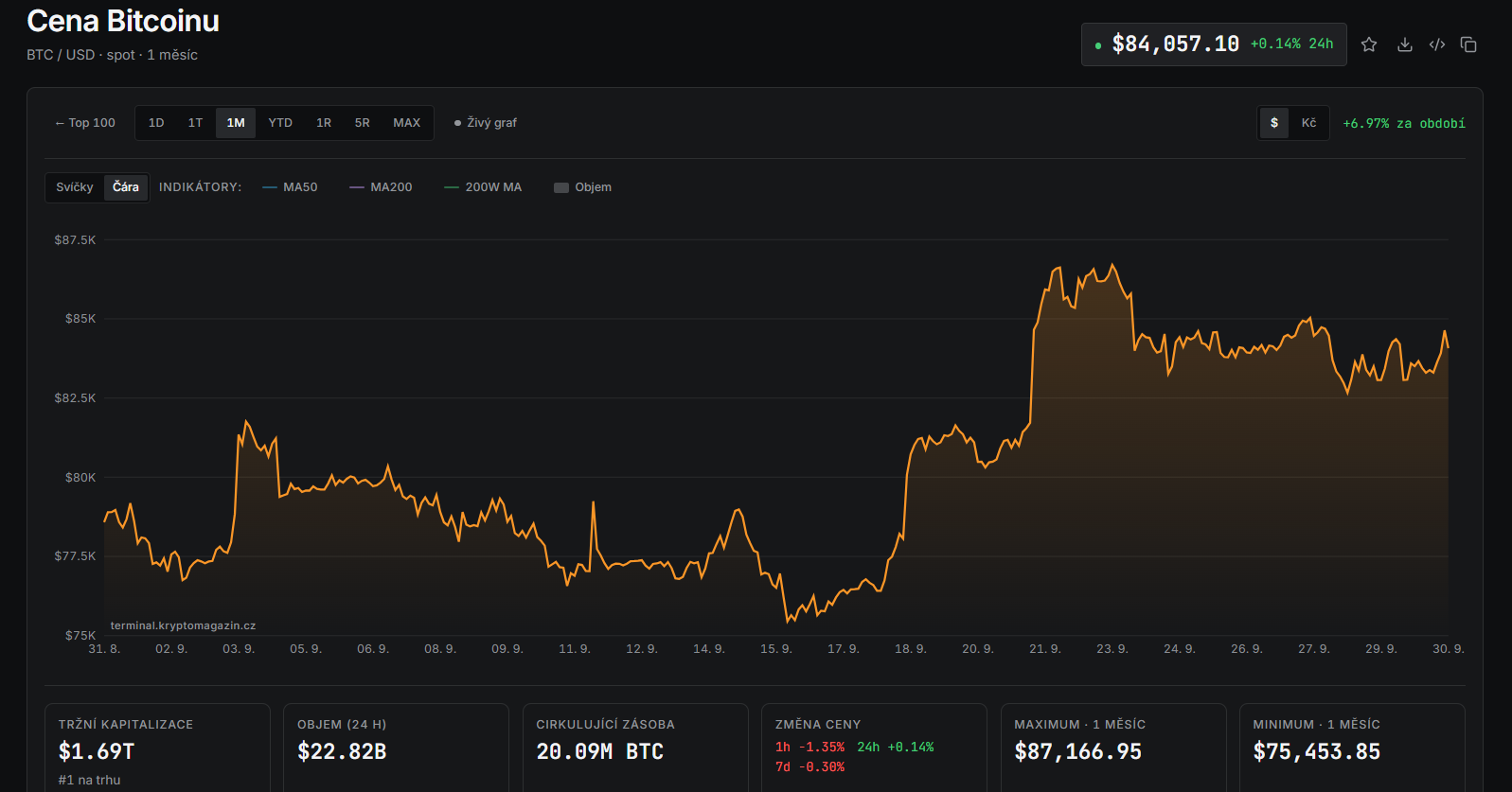
Task: Open embed code icon
Action: [1437, 44]
